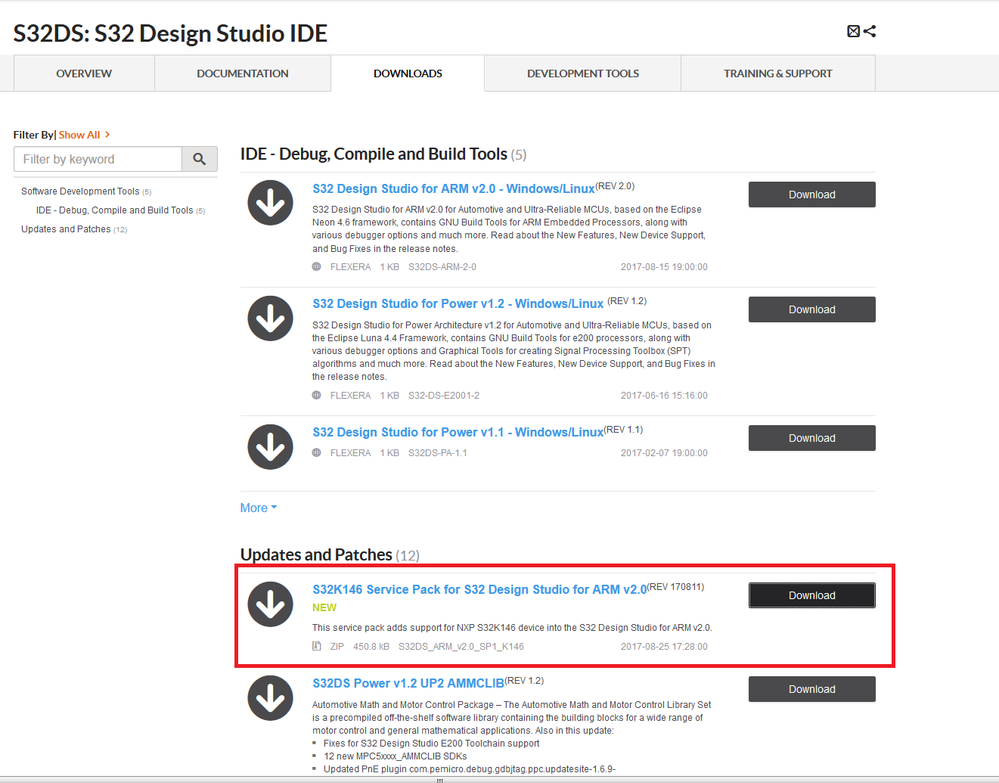This screenshot has height=783, width=999.
Task: Download the S32K146 Service Pack
Action: click(812, 595)
